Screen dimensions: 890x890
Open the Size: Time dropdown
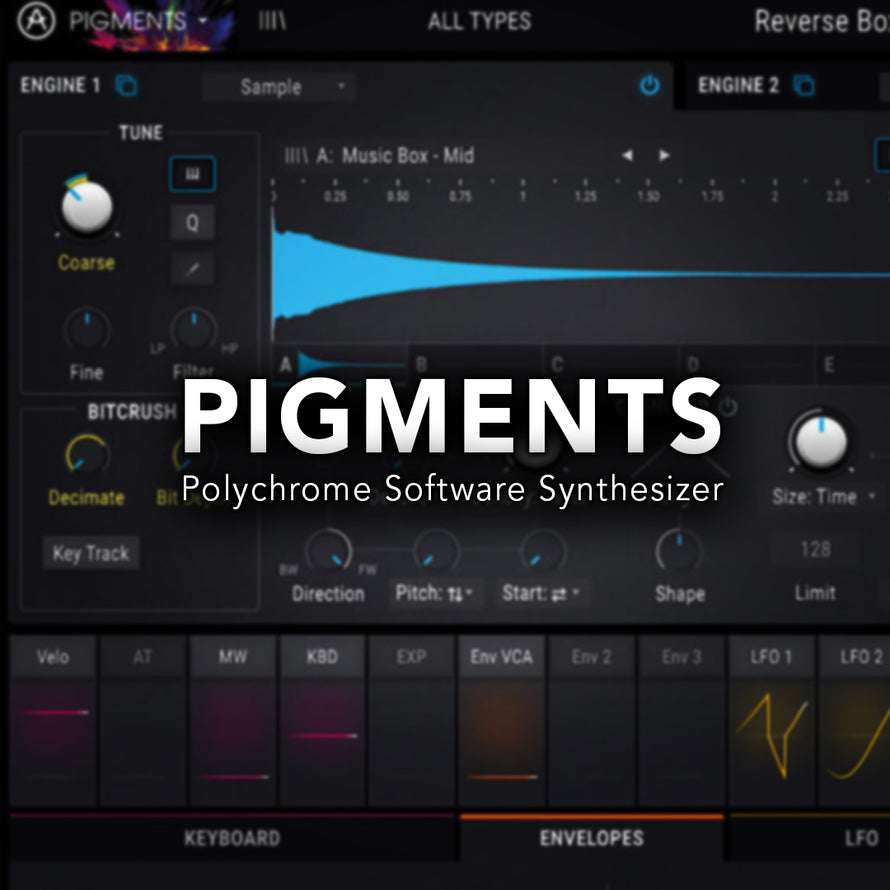(x=822, y=497)
